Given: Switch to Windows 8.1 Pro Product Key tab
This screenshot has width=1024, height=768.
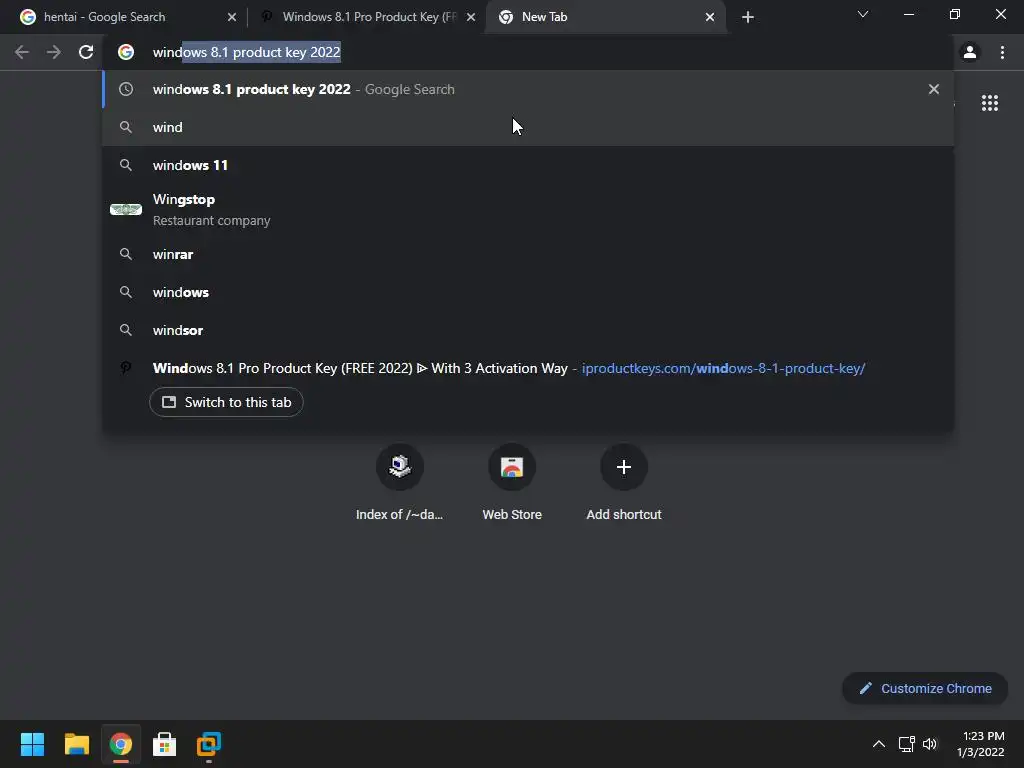Looking at the screenshot, I should pyautogui.click(x=367, y=17).
